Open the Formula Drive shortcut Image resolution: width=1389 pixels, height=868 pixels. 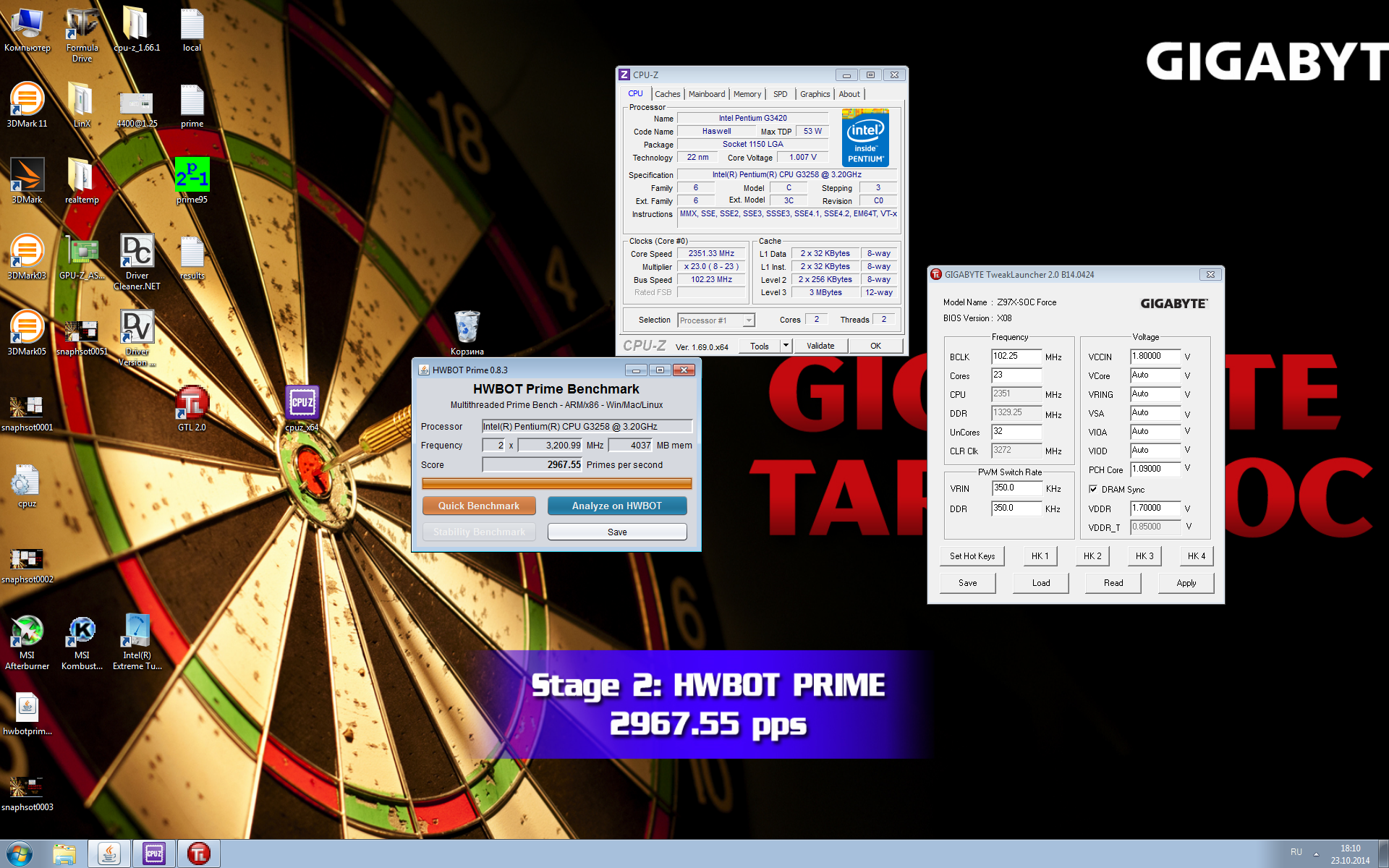point(82,35)
